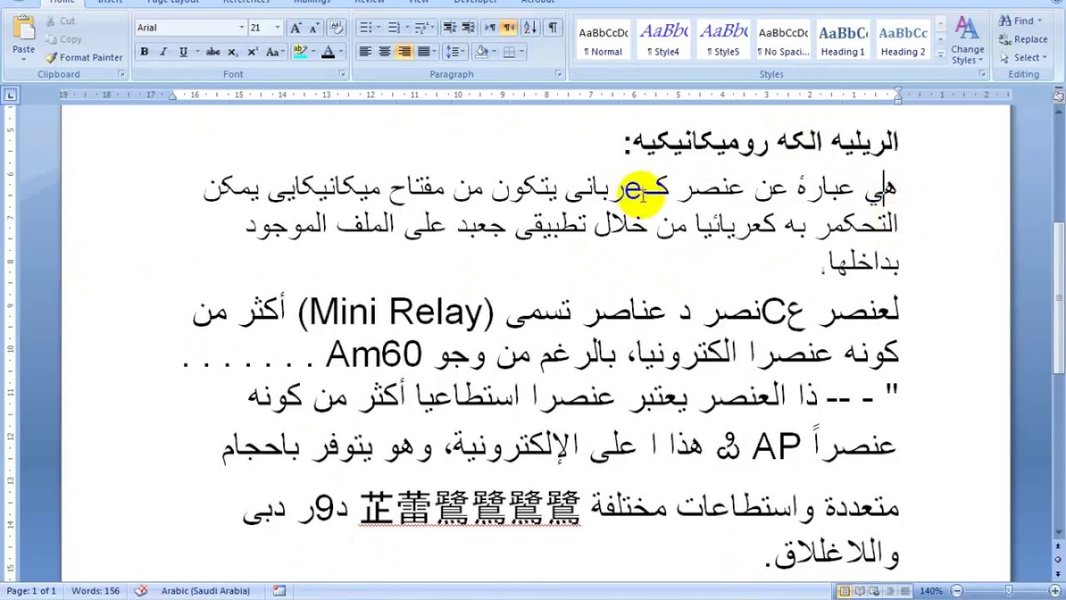This screenshot has width=1066, height=600.
Task: Click the proofing errors status icon
Action: click(x=141, y=590)
